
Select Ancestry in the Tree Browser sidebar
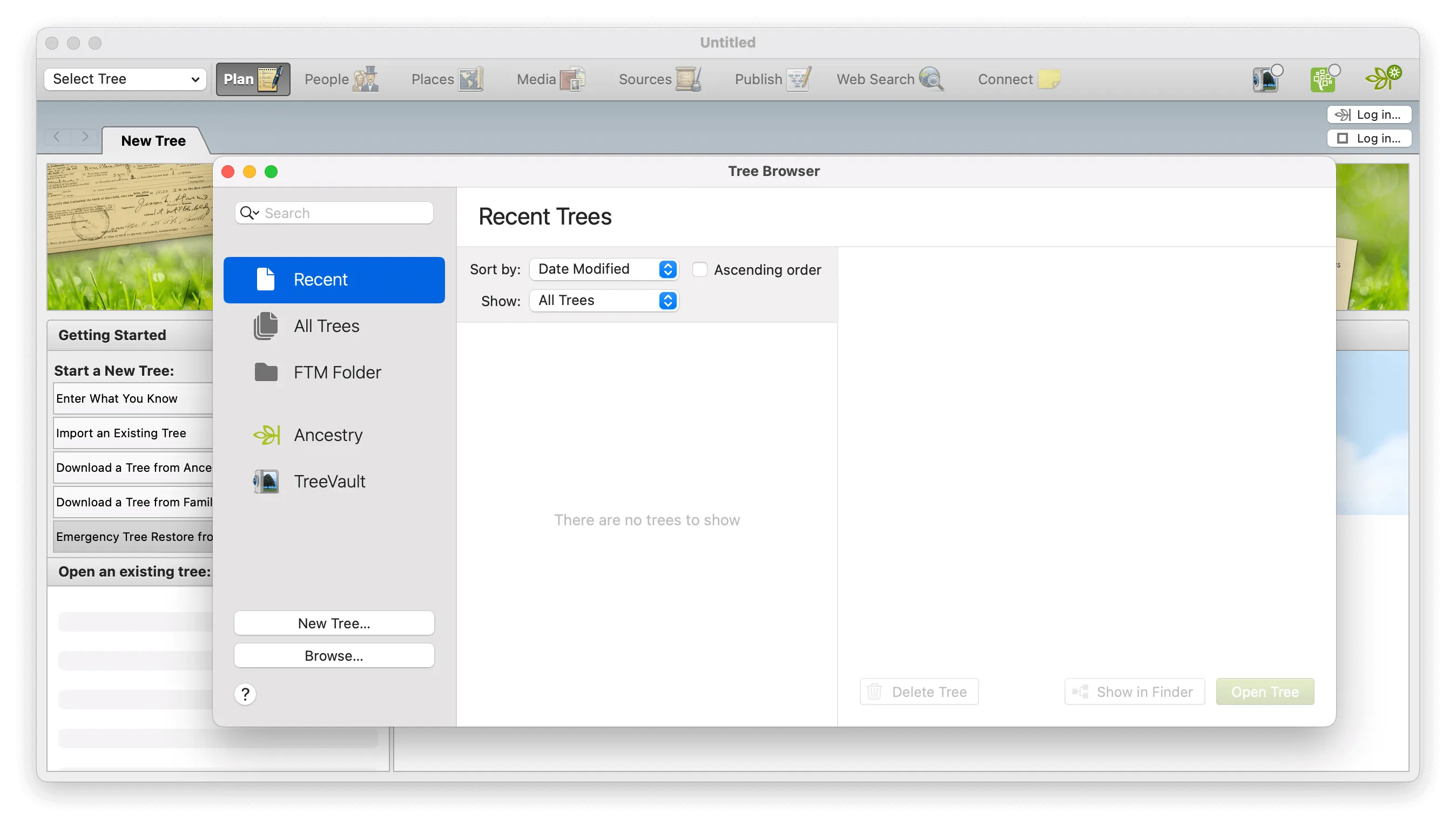pyautogui.click(x=328, y=435)
